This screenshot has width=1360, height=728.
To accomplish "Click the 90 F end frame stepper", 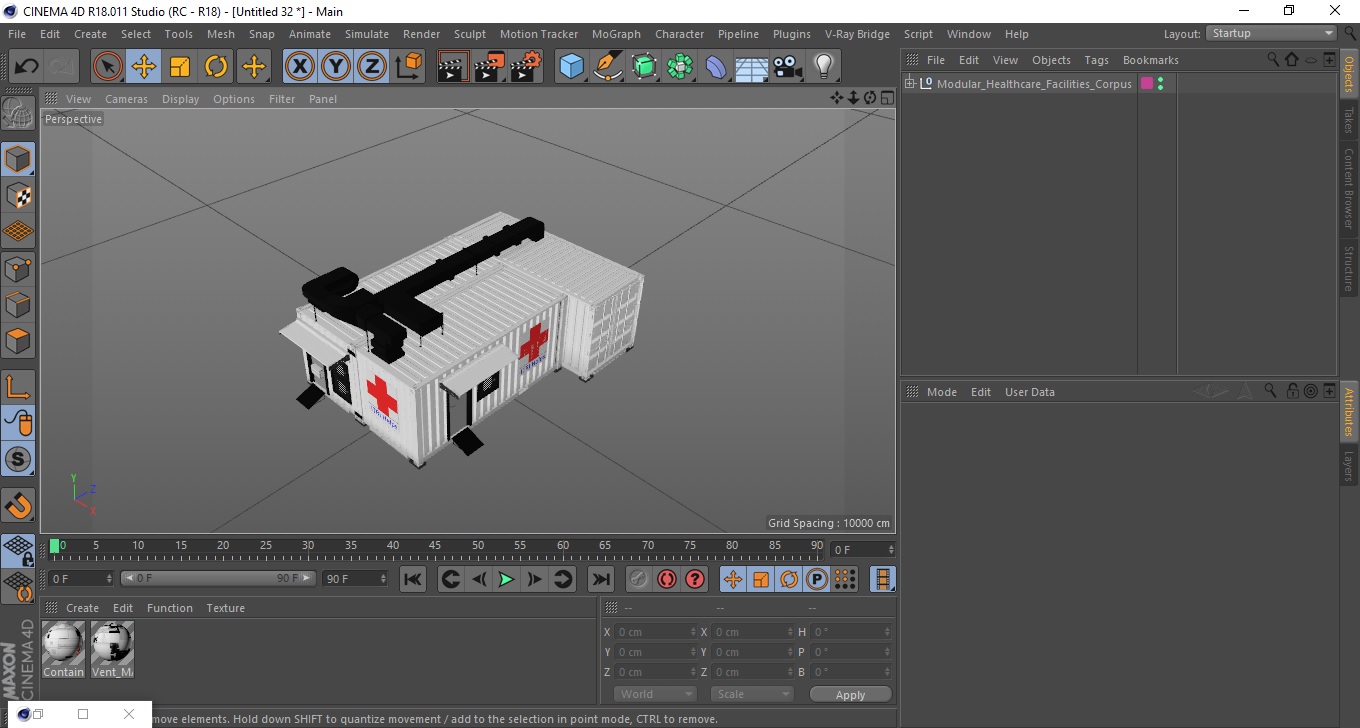I will (x=383, y=579).
